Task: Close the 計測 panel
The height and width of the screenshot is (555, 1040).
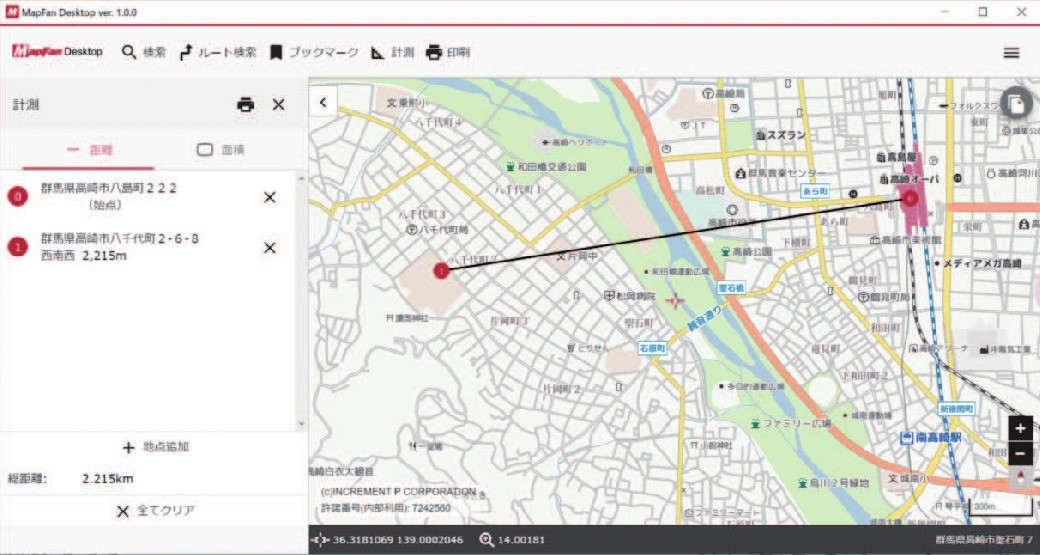Action: (278, 104)
